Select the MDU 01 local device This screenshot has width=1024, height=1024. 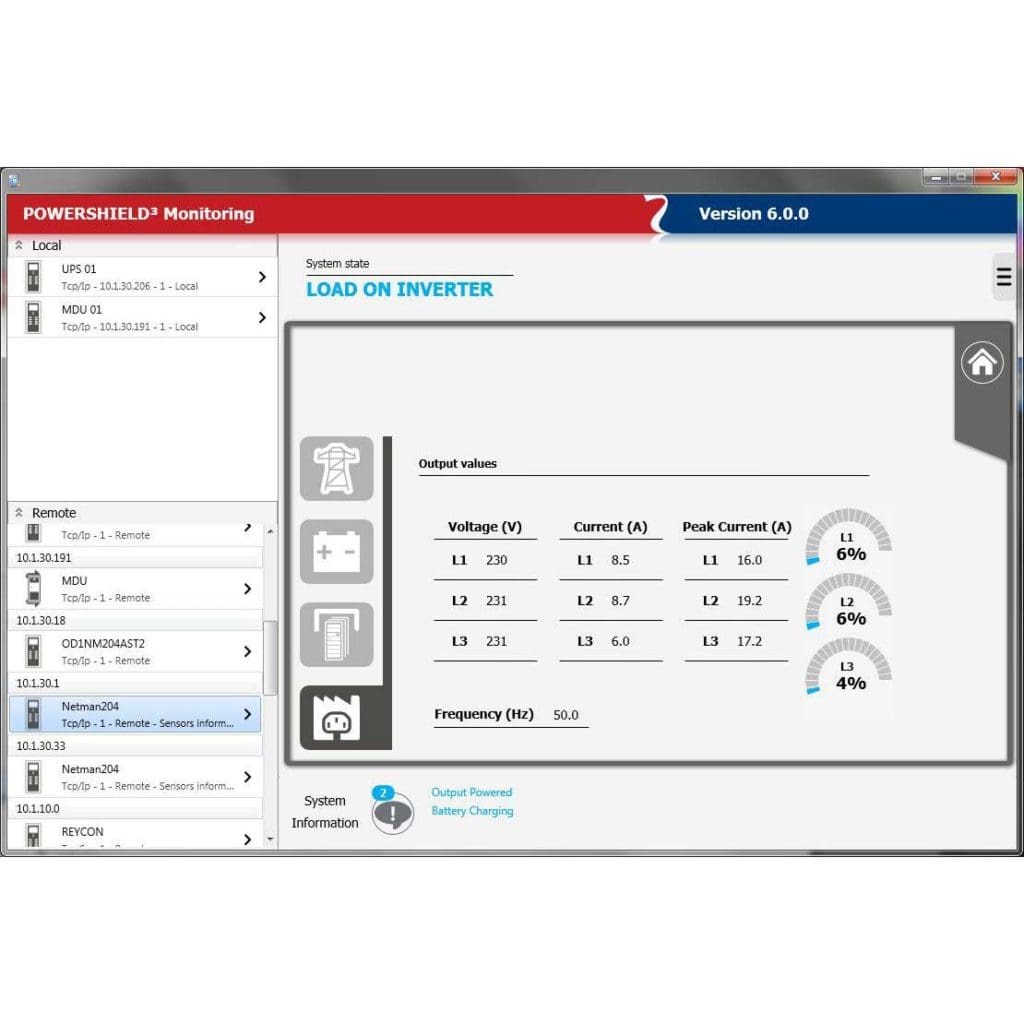tap(142, 317)
